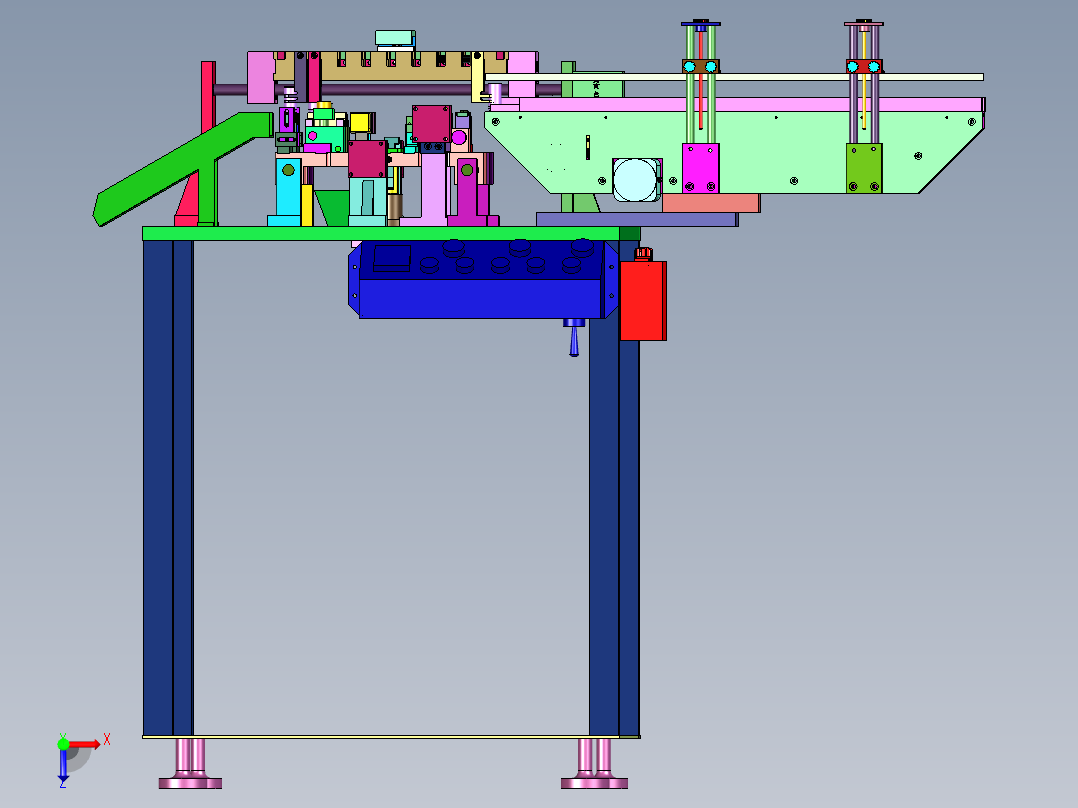Select the red electrical box beside the table

coord(643,301)
